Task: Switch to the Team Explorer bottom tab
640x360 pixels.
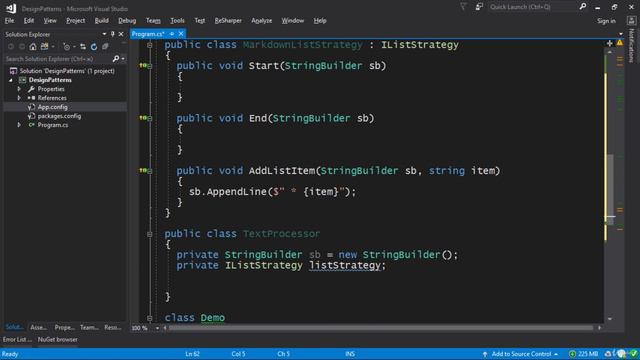Action: pyautogui.click(x=89, y=327)
